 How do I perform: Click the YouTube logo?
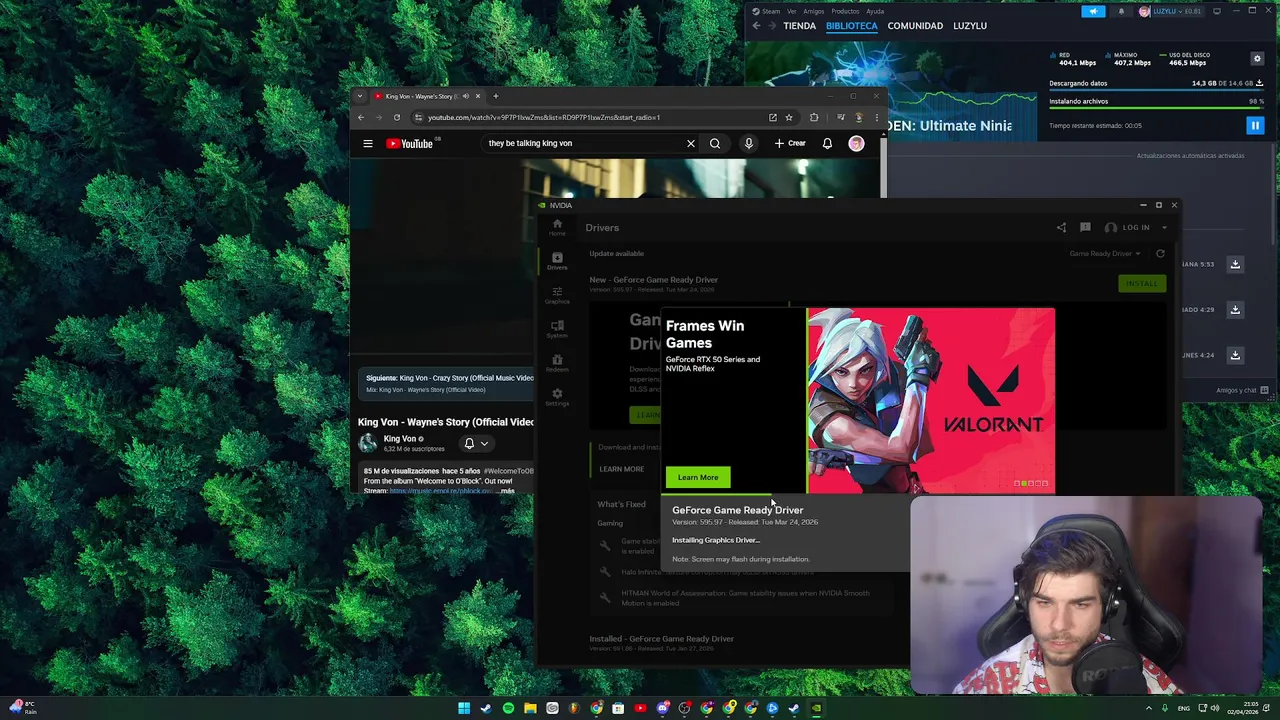[x=410, y=144]
